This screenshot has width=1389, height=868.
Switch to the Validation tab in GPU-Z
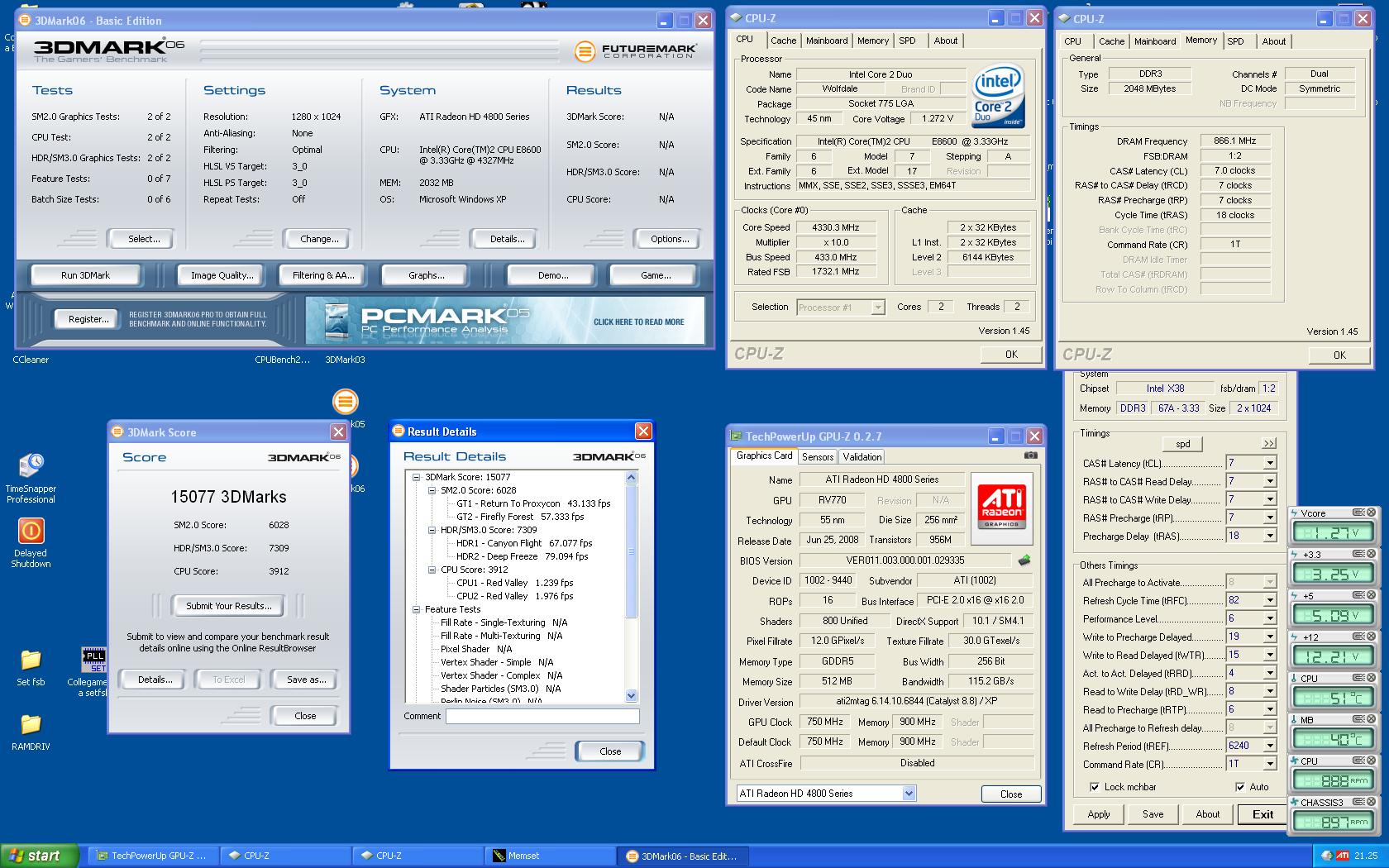(x=862, y=457)
